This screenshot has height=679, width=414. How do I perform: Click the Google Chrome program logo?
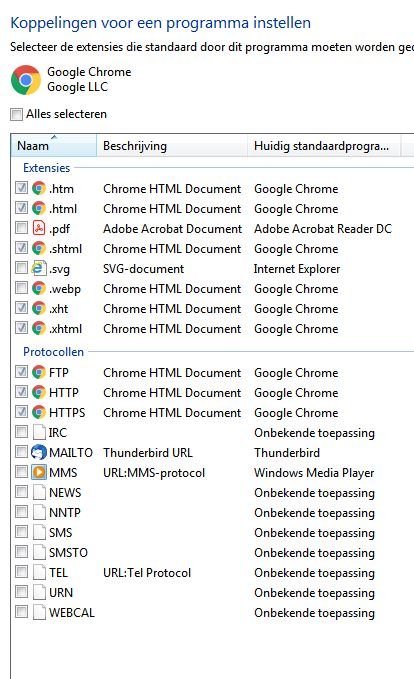tap(26, 80)
